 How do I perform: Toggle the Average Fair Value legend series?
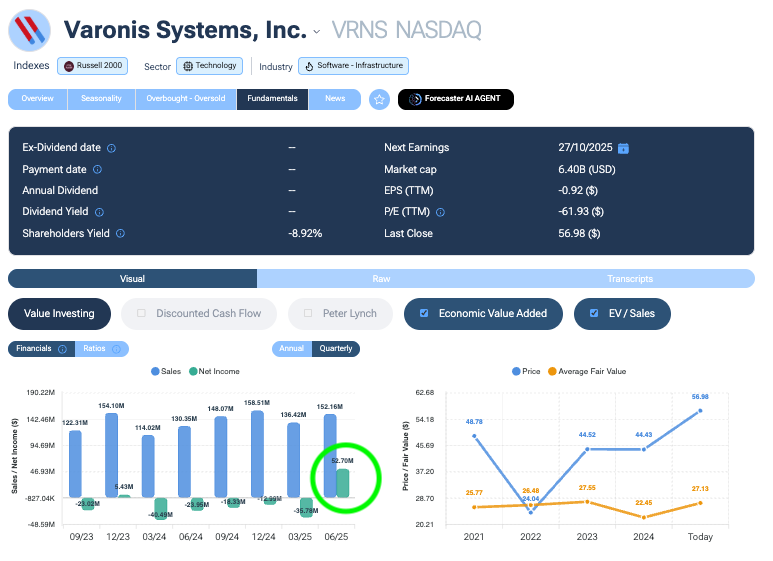click(x=587, y=371)
